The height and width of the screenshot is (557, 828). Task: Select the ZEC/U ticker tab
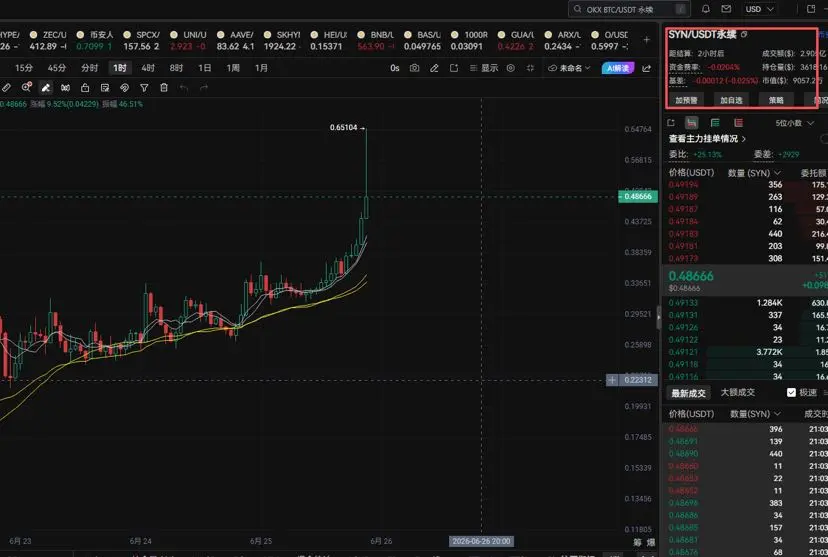(49, 41)
